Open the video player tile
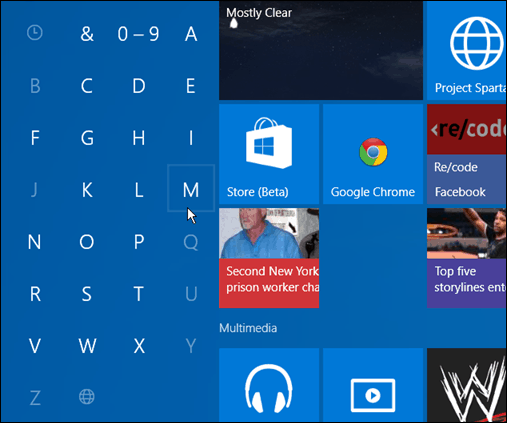Screen dimensions: 507x423 pos(373,385)
